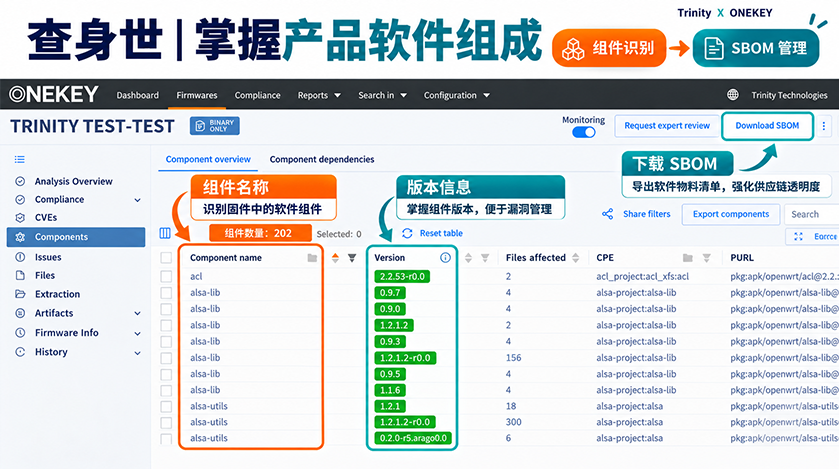Sort by Component name arrows
The image size is (839, 469).
click(x=335, y=258)
